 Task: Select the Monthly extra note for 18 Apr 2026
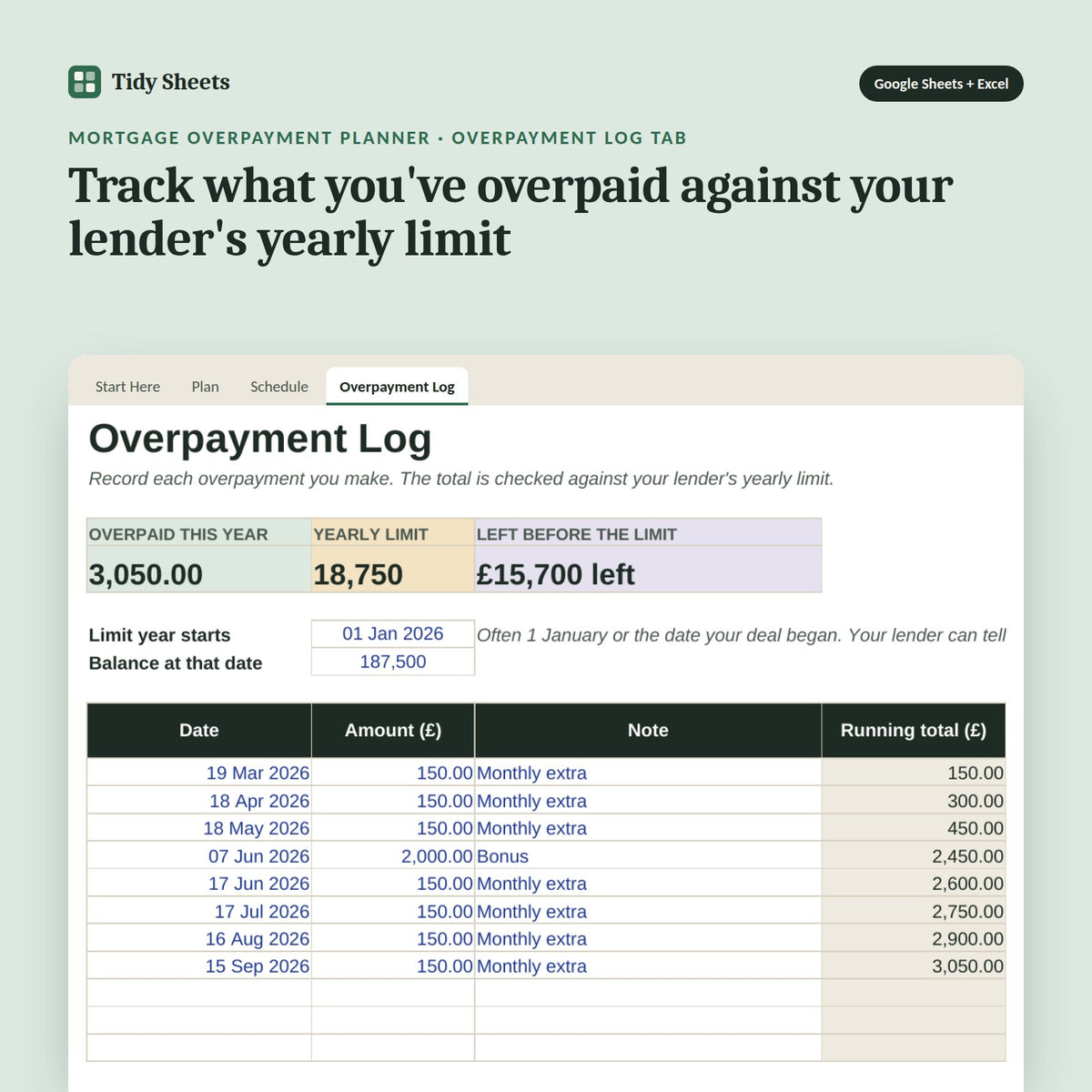coord(648,801)
